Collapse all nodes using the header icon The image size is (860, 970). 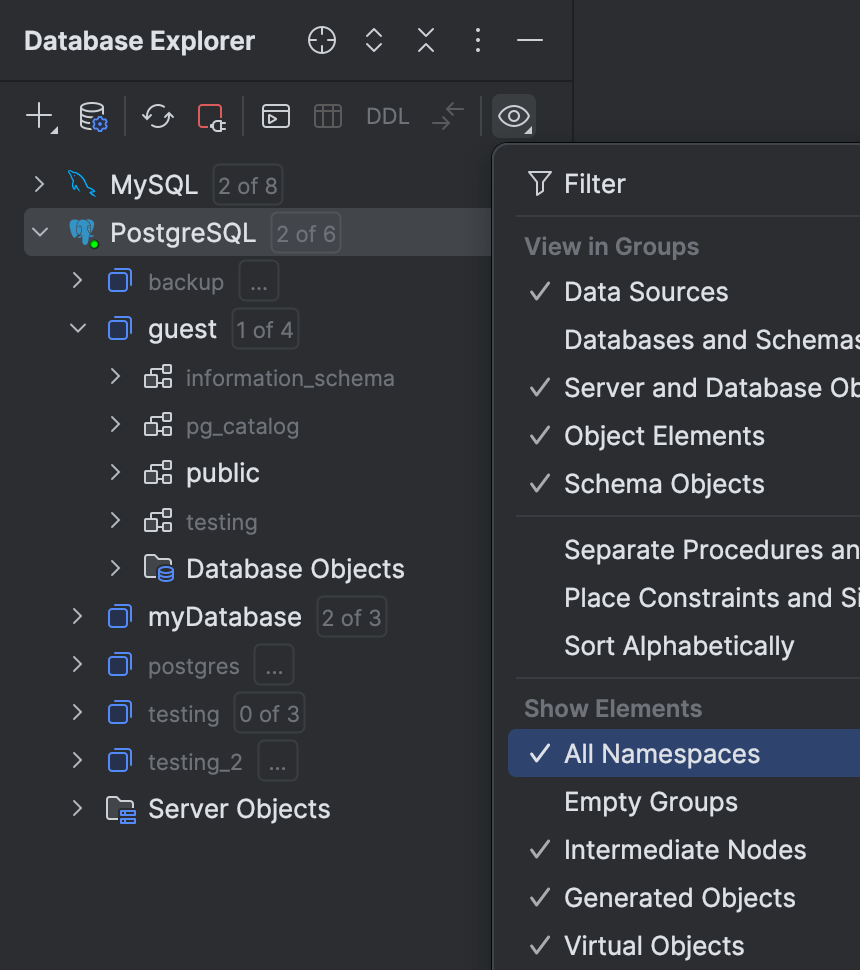(x=425, y=41)
